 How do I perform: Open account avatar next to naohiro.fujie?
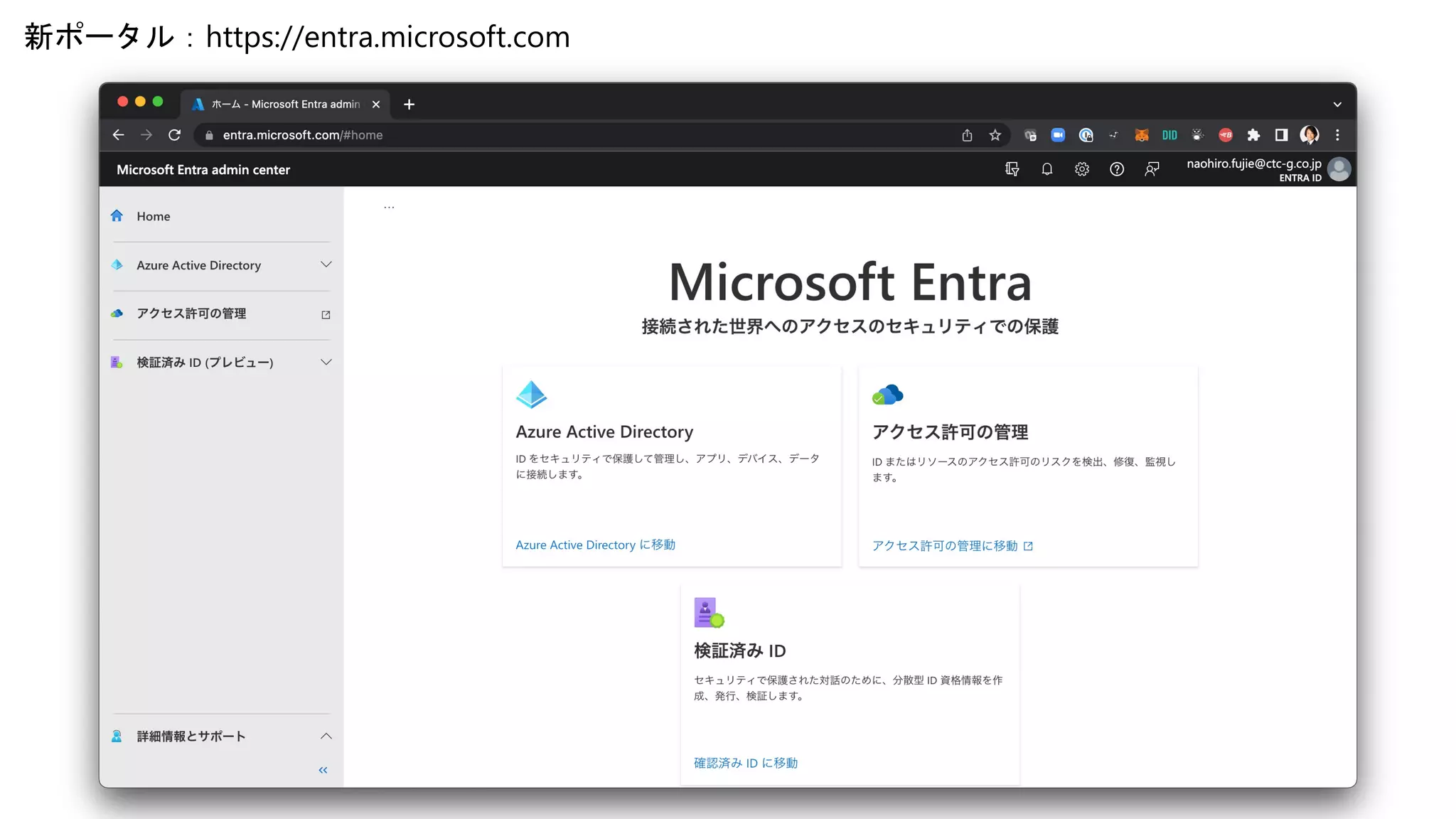[x=1339, y=169]
